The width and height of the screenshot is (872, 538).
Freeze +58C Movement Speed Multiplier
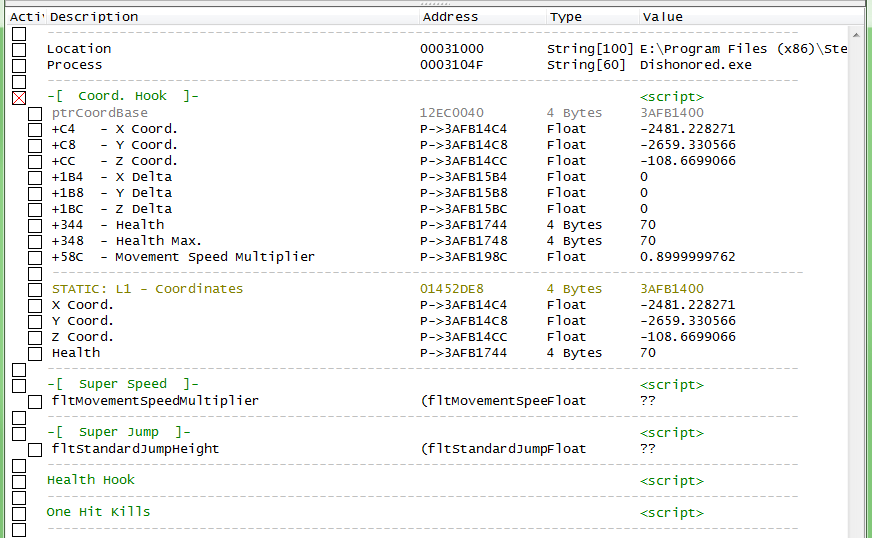pos(35,258)
